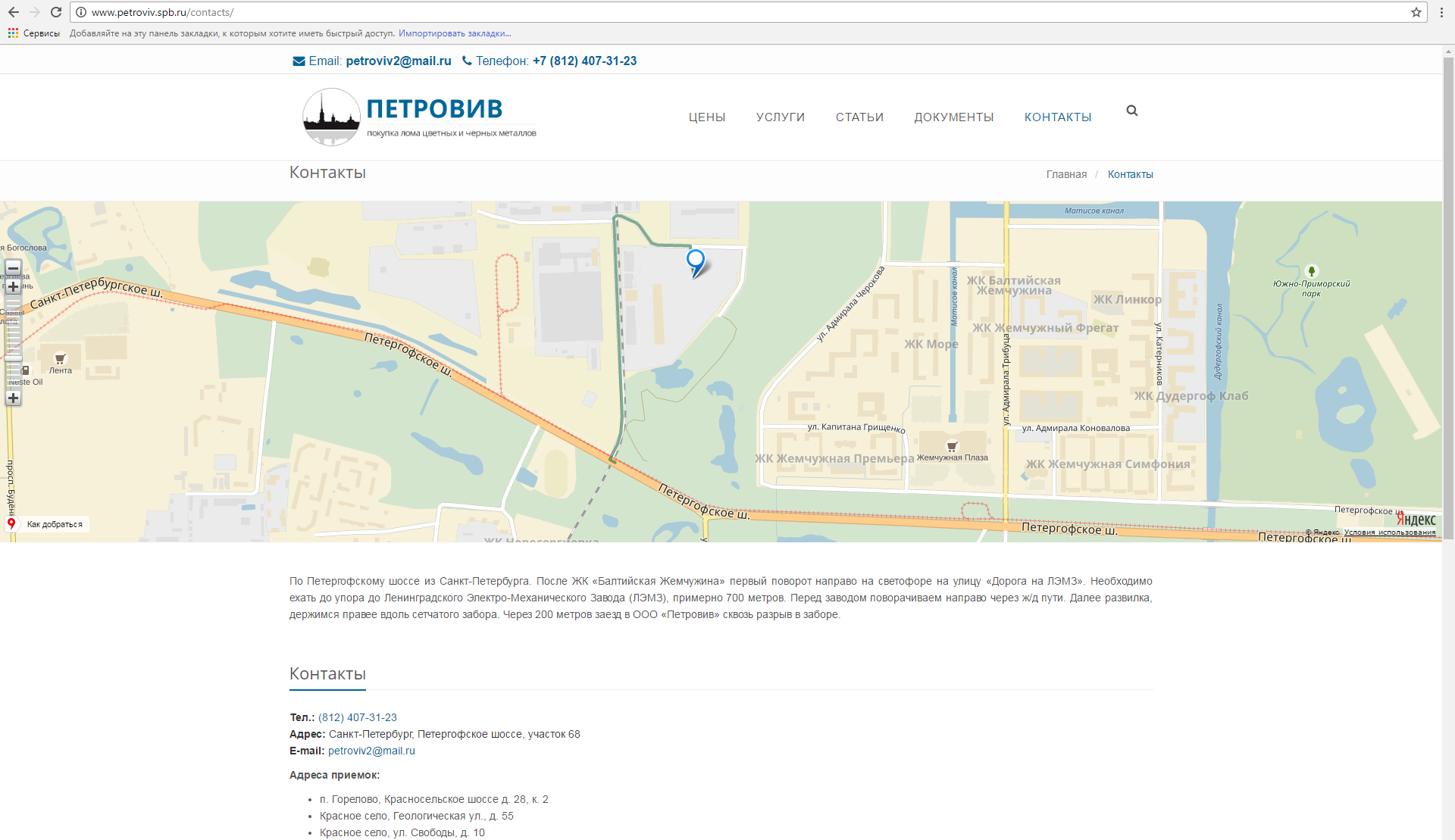The image size is (1455, 840).
Task: Click header phone number +7 (812) 407-31-23
Action: 584,61
